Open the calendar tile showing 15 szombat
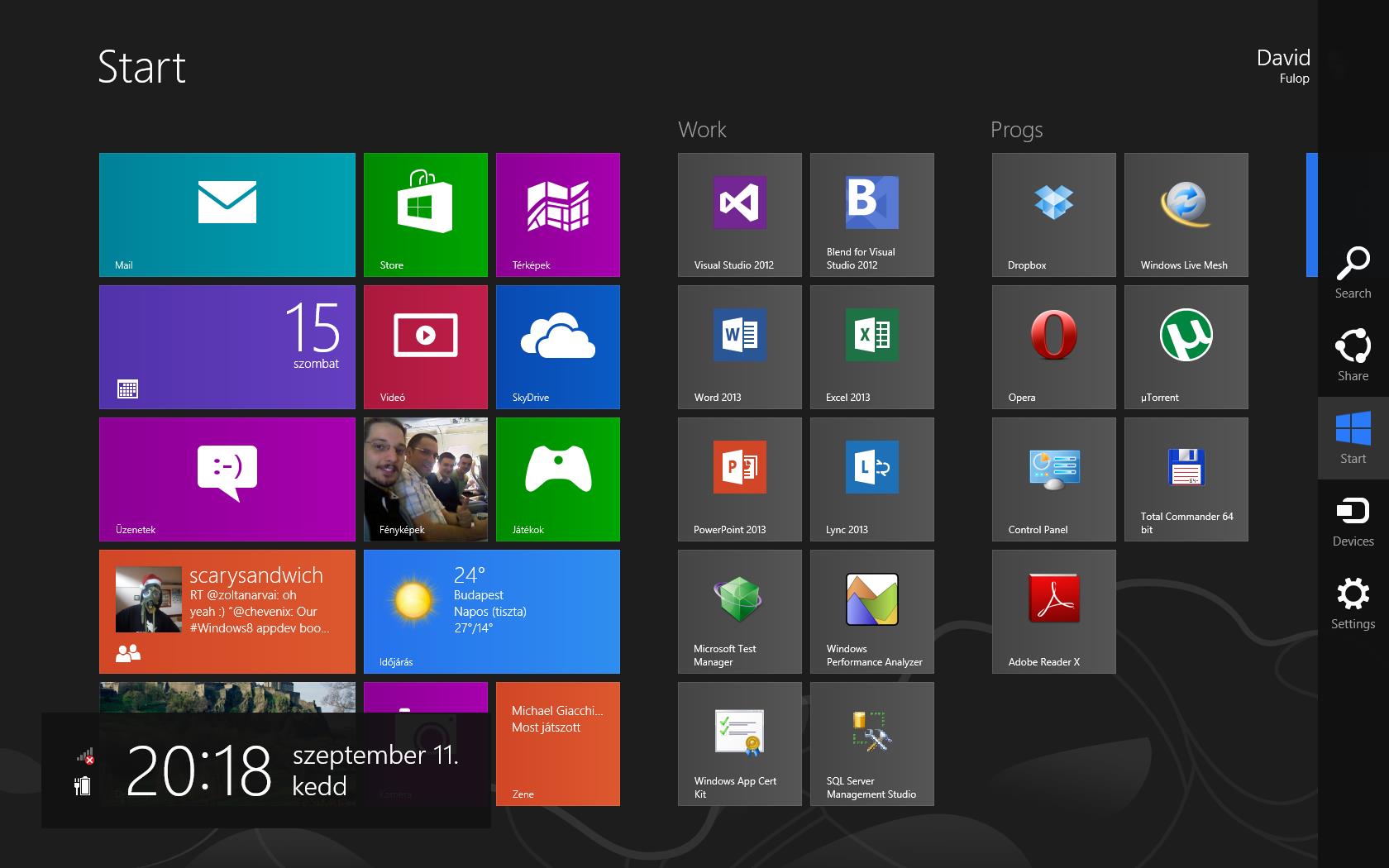 pyautogui.click(x=227, y=347)
